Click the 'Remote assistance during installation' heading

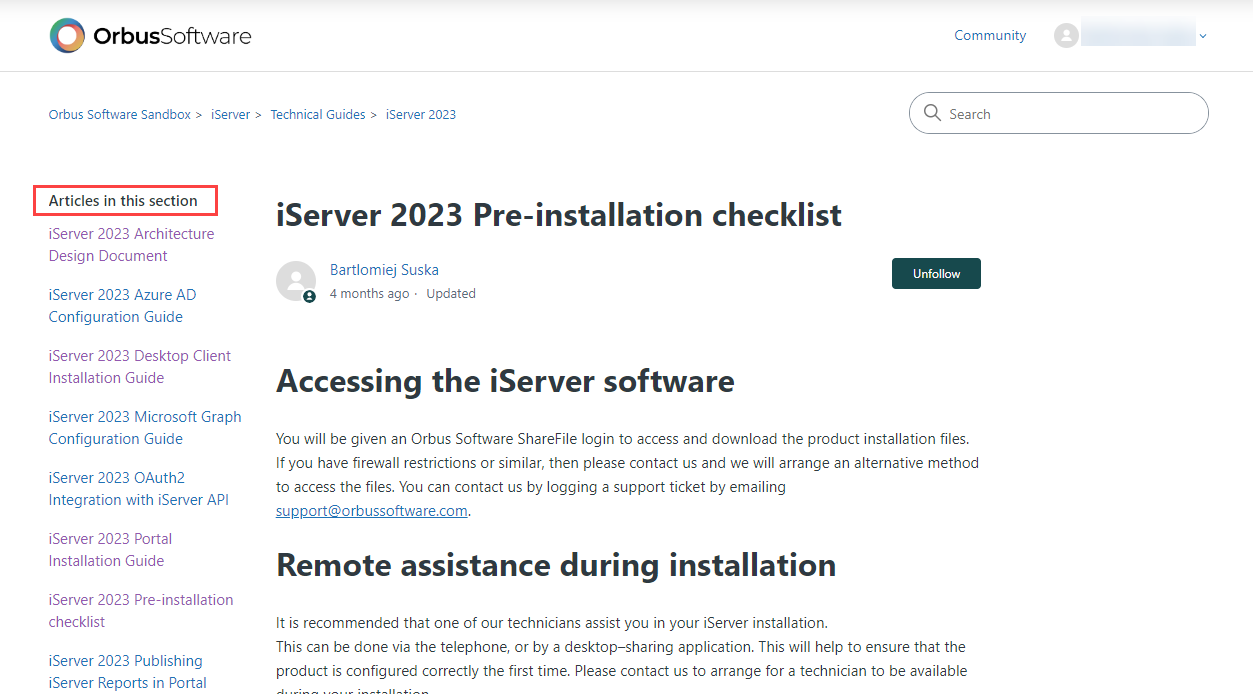[556, 565]
